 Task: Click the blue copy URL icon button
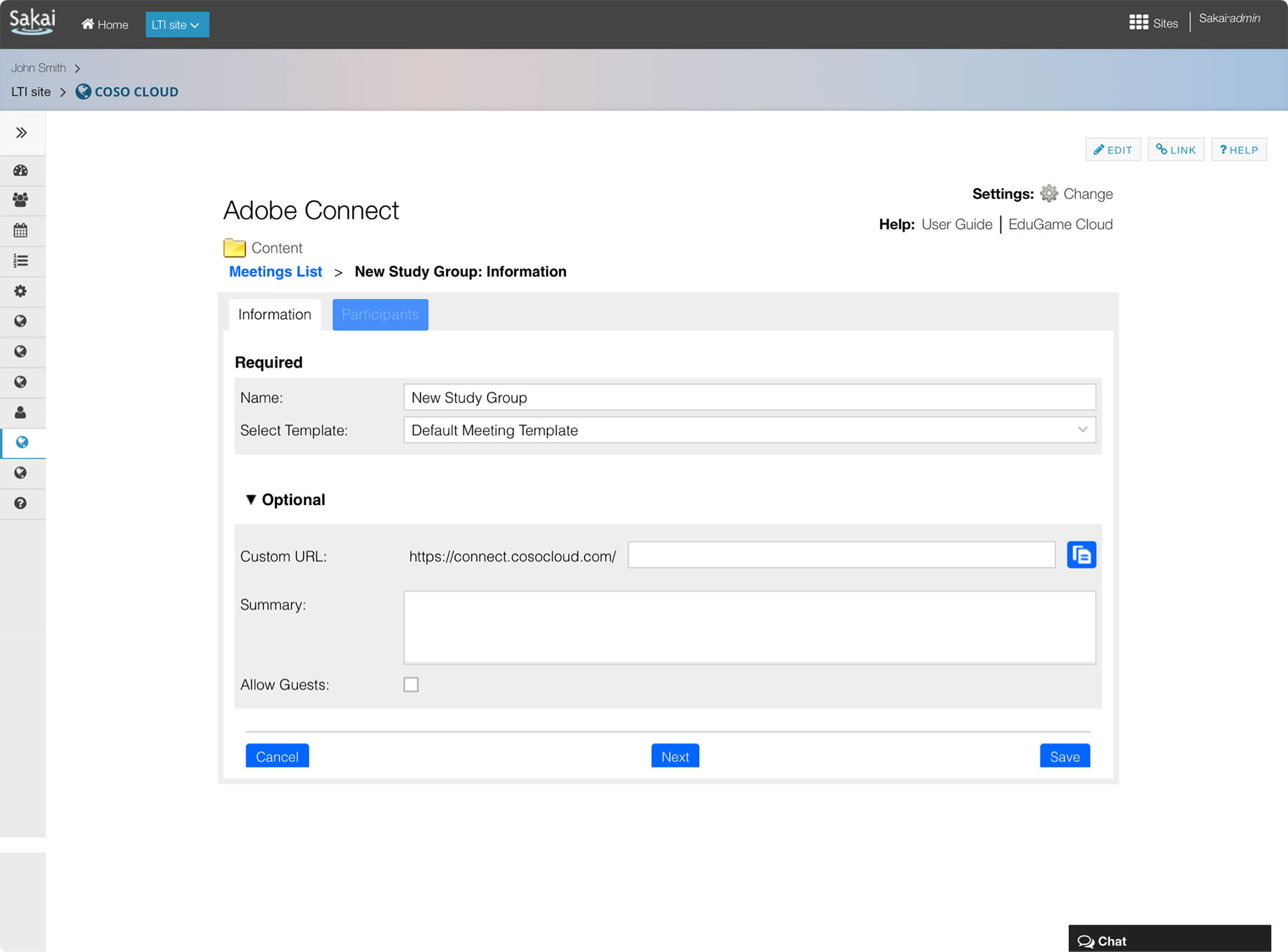1081,554
